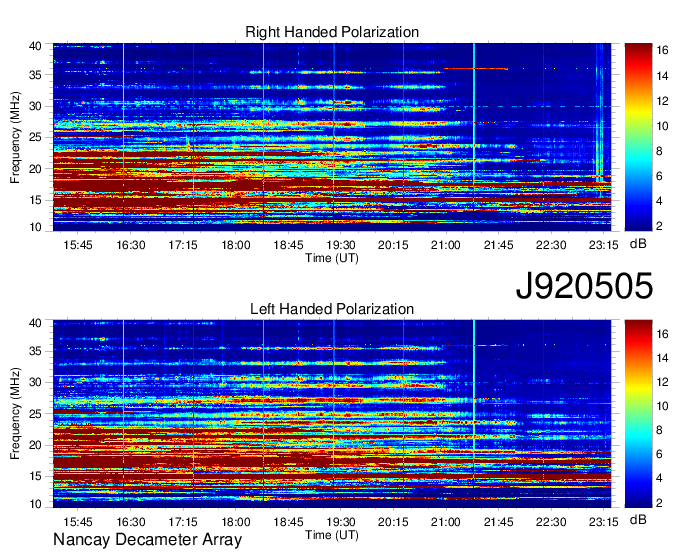Click the lower plot Time (UT) label

[x=332, y=535]
